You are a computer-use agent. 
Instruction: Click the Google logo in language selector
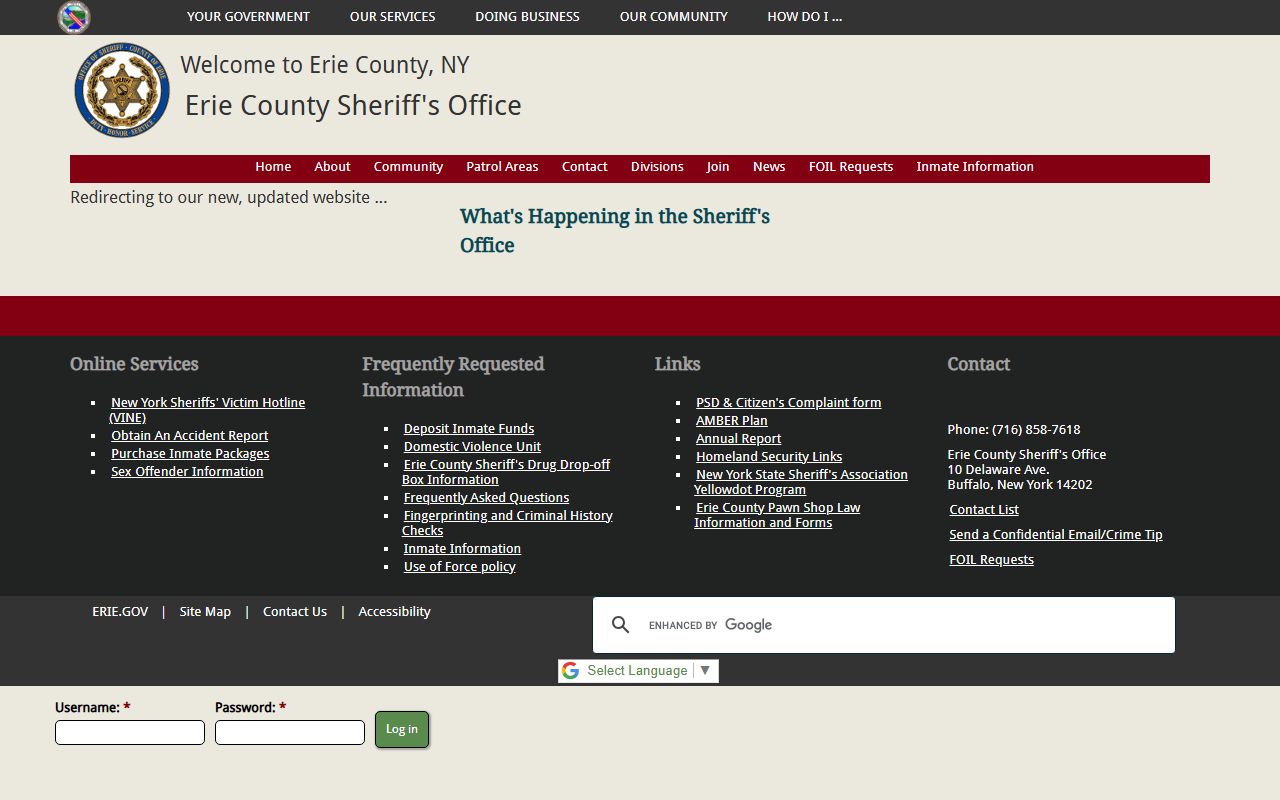pos(571,671)
